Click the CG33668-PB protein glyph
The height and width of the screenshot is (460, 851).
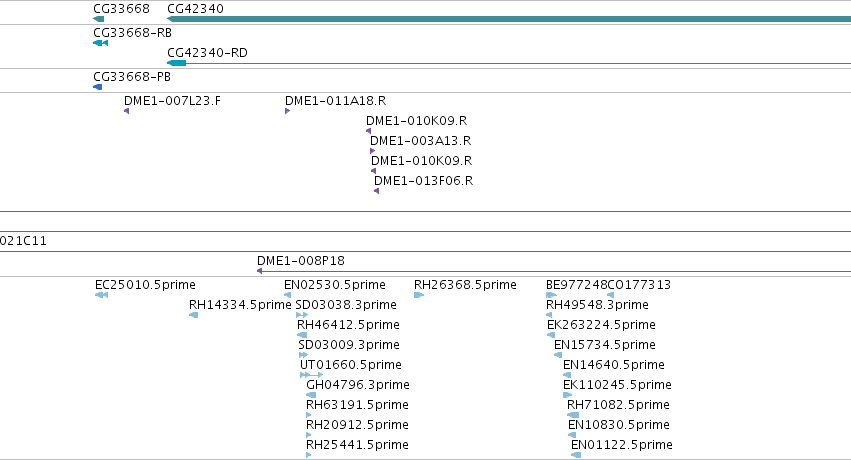tap(98, 87)
